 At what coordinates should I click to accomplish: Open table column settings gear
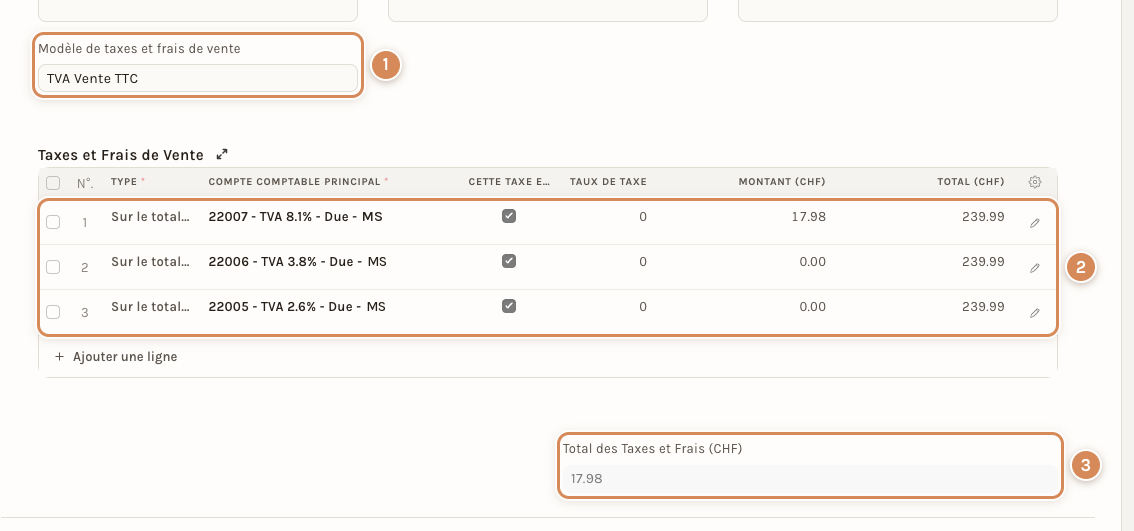point(1035,182)
